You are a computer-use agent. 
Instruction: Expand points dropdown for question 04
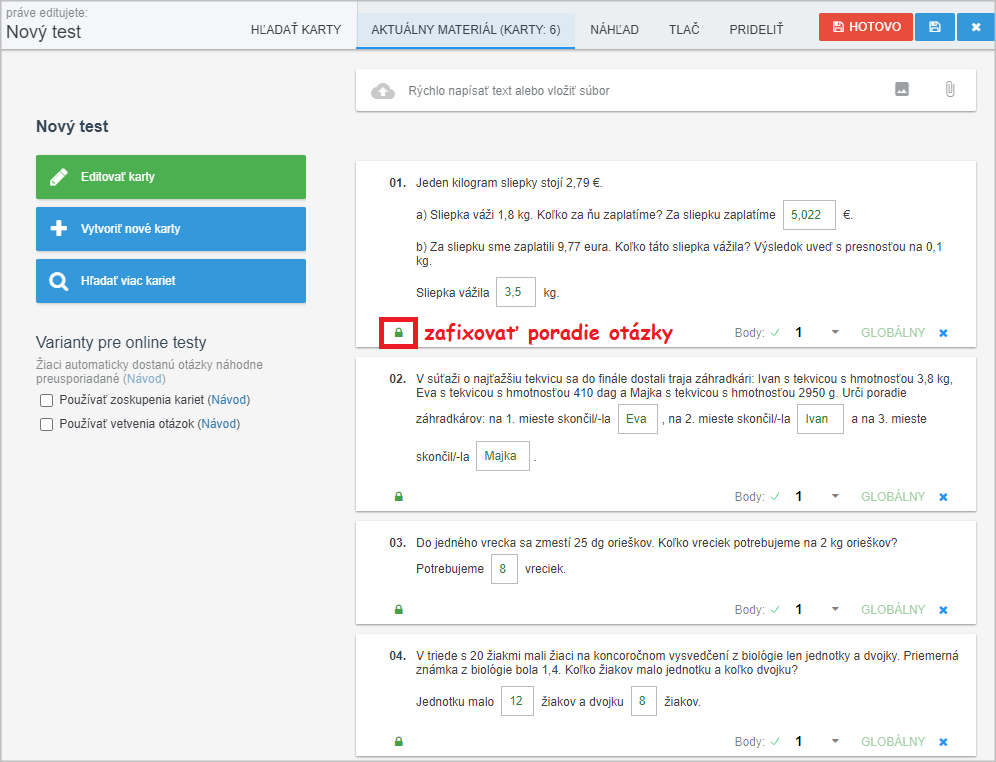pos(835,741)
